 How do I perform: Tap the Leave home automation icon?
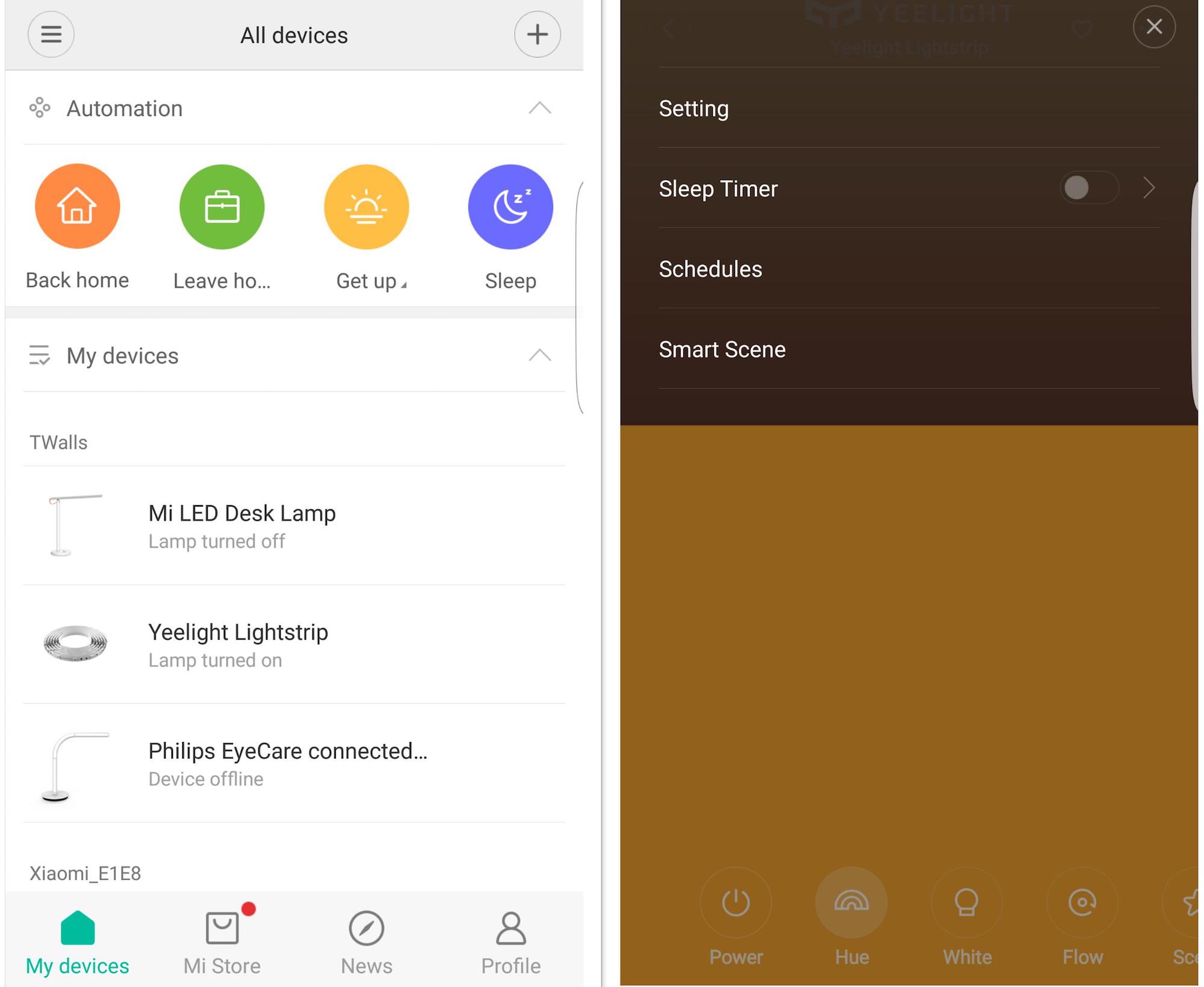click(222, 206)
